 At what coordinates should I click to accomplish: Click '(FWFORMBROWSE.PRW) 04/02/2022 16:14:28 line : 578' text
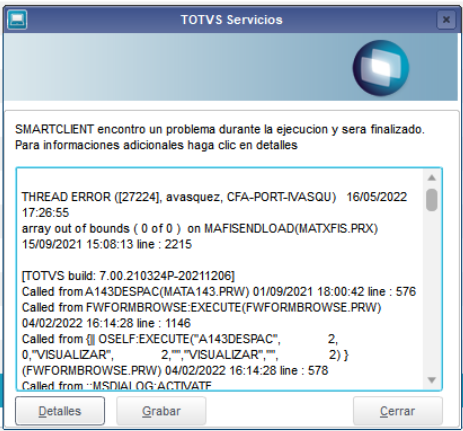tap(175, 370)
